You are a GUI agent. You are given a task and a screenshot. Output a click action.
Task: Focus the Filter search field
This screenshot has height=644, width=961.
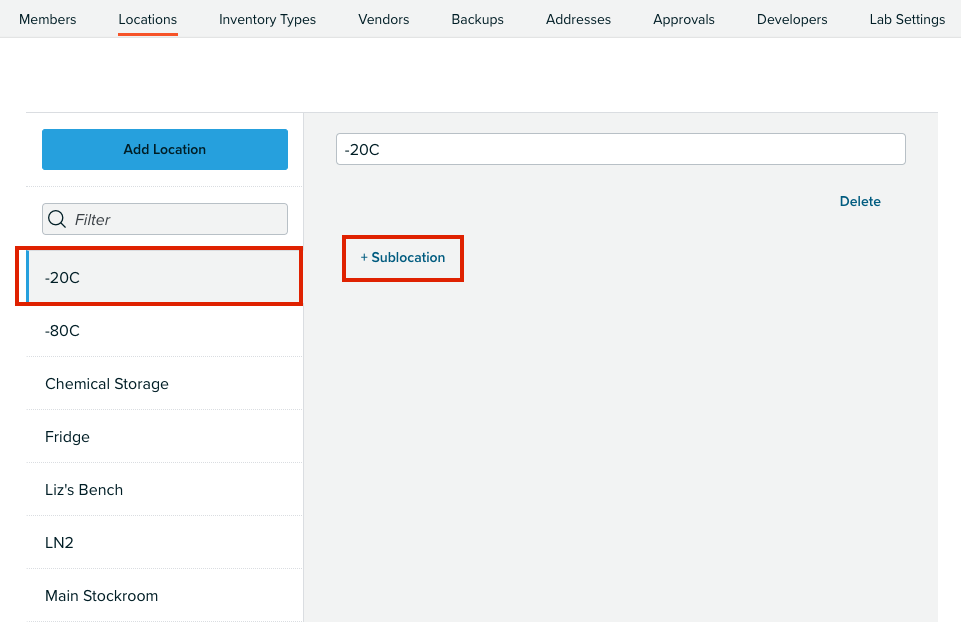(165, 219)
